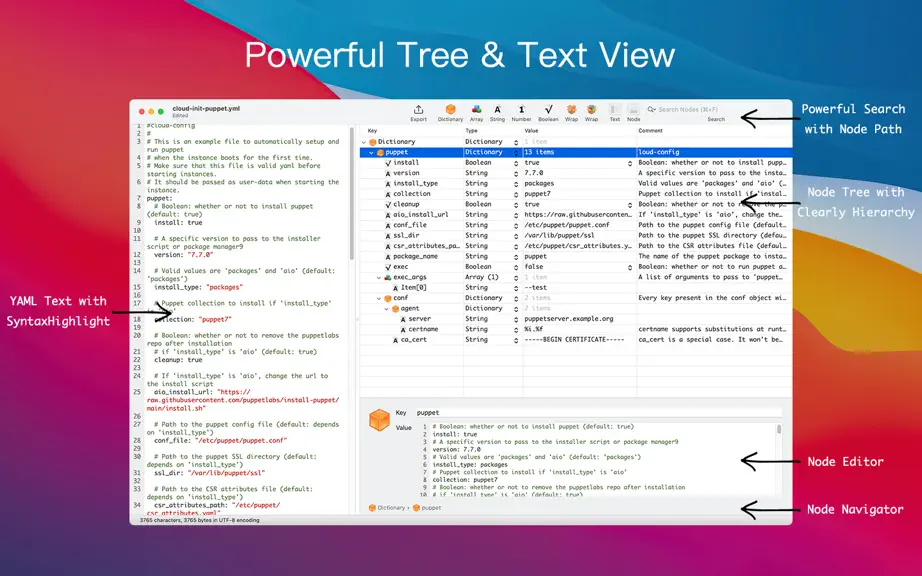Image resolution: width=922 pixels, height=576 pixels.
Task: Open true/false value popup for install
Action: [630, 163]
